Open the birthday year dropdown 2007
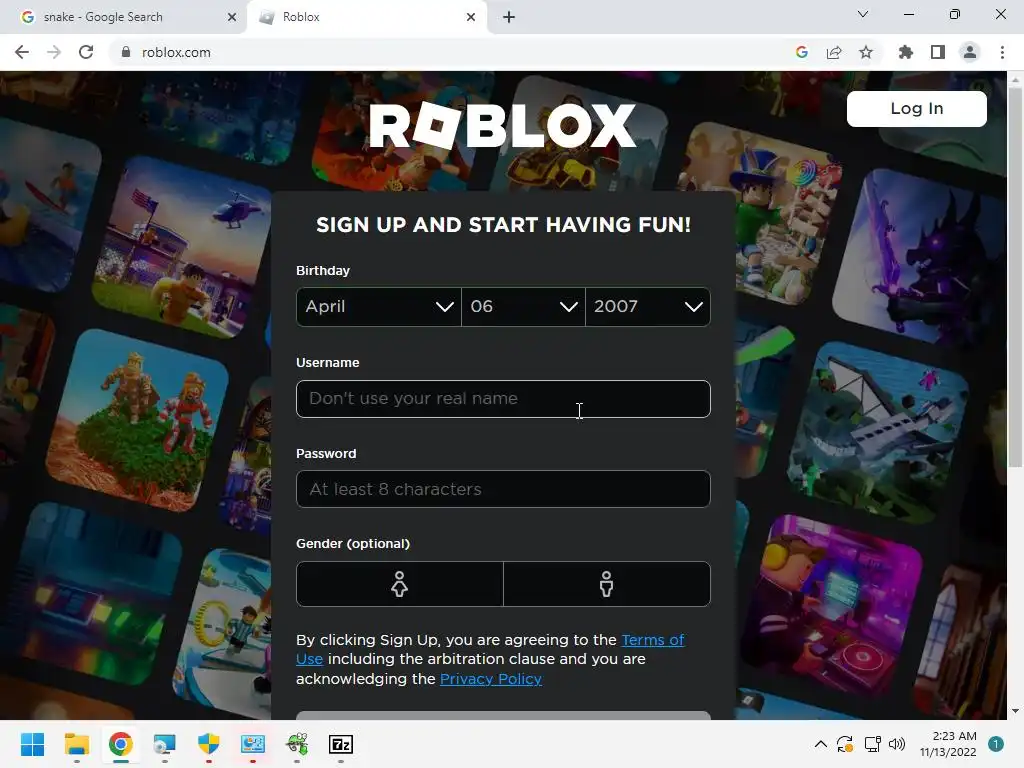1024x768 pixels. click(648, 306)
